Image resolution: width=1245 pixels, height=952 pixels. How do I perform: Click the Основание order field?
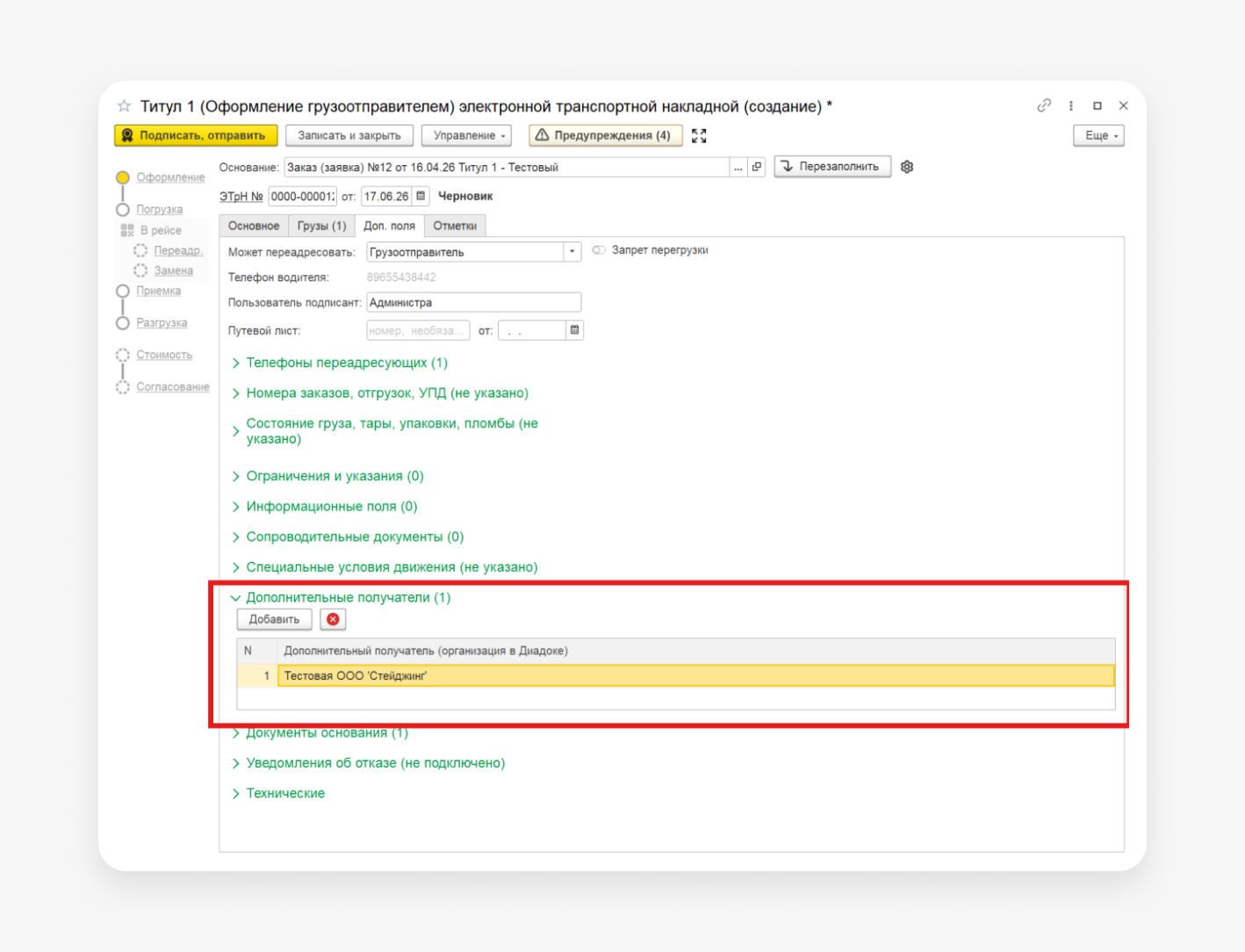[507, 167]
